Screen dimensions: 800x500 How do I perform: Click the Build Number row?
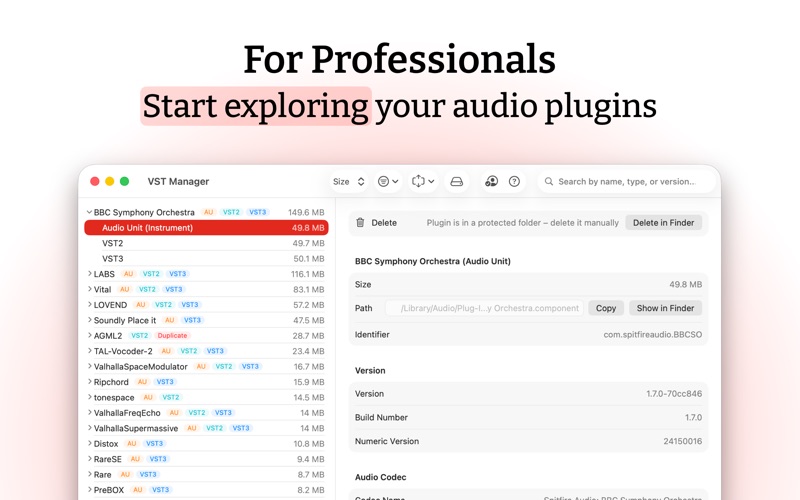pyautogui.click(x=528, y=417)
